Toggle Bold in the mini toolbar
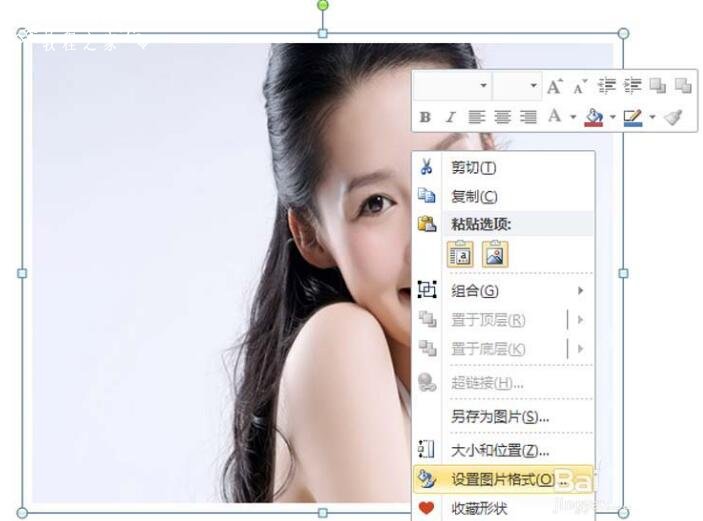 click(x=425, y=117)
